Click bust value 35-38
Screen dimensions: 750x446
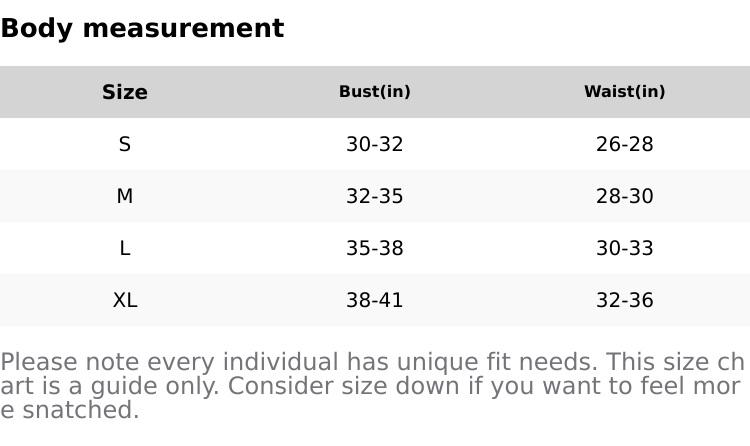[x=375, y=248]
